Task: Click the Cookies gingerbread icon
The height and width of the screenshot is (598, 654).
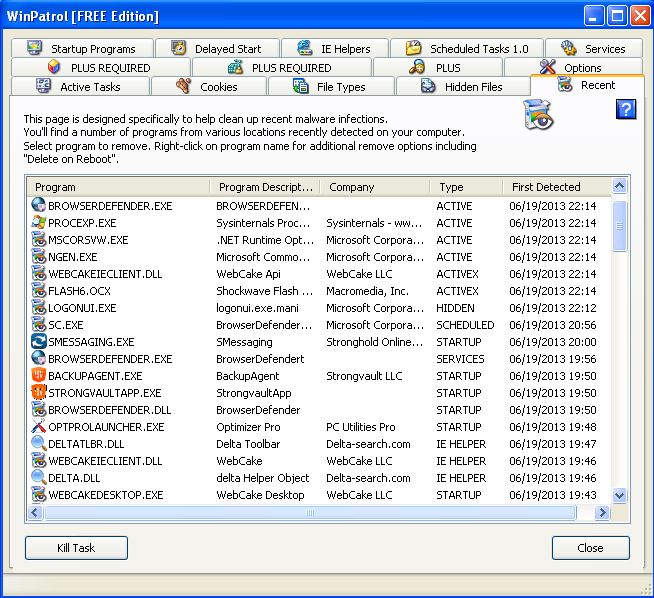Action: click(184, 86)
